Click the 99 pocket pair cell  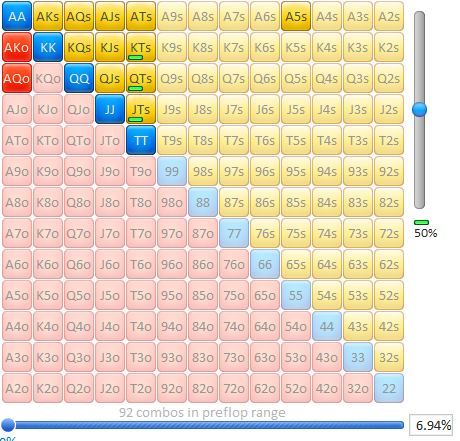pos(172,171)
